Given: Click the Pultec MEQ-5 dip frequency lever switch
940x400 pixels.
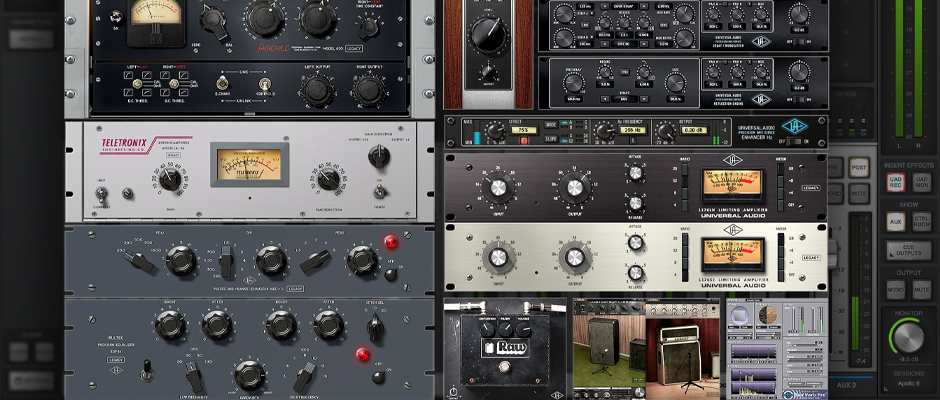Looking at the screenshot, I should (x=226, y=262).
